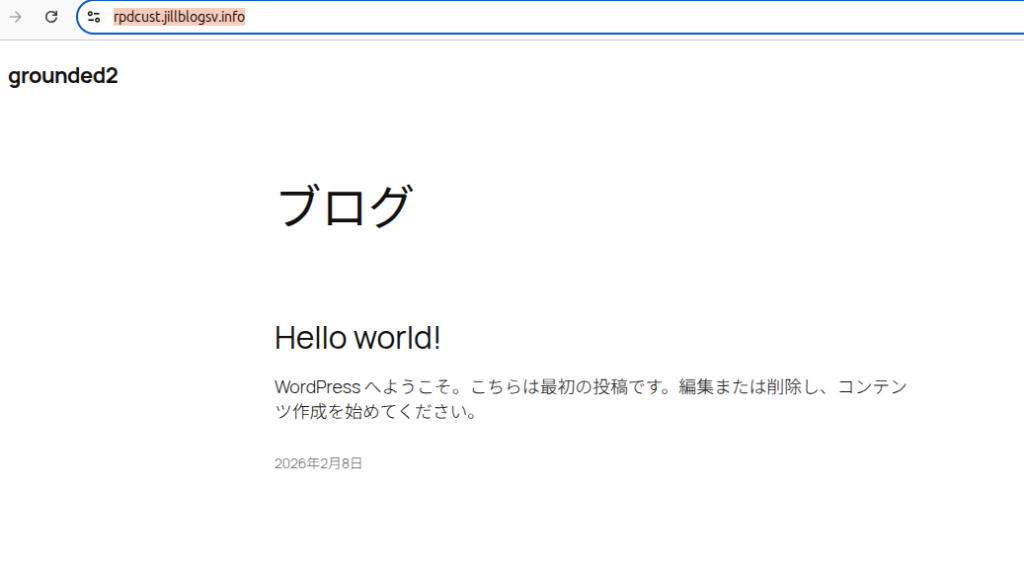Click the post date 2026年2月8日 link
1024x577 pixels.
(x=318, y=463)
